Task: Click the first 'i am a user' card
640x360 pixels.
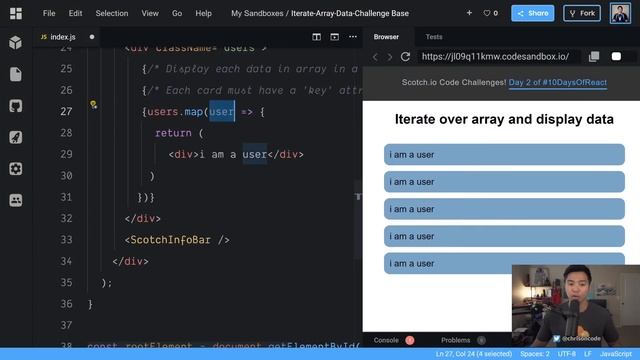Action: click(x=504, y=154)
